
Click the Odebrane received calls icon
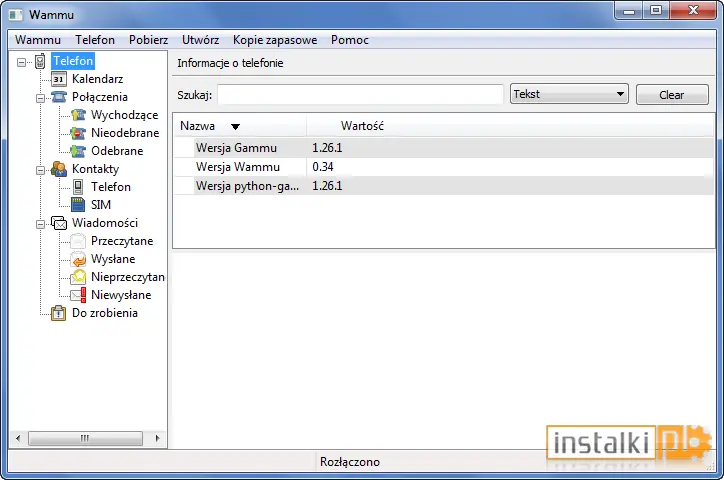pos(78,151)
